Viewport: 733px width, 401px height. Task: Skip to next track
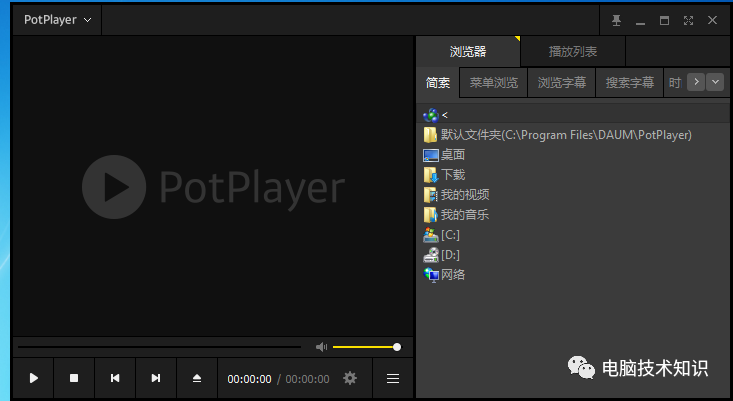(156, 378)
